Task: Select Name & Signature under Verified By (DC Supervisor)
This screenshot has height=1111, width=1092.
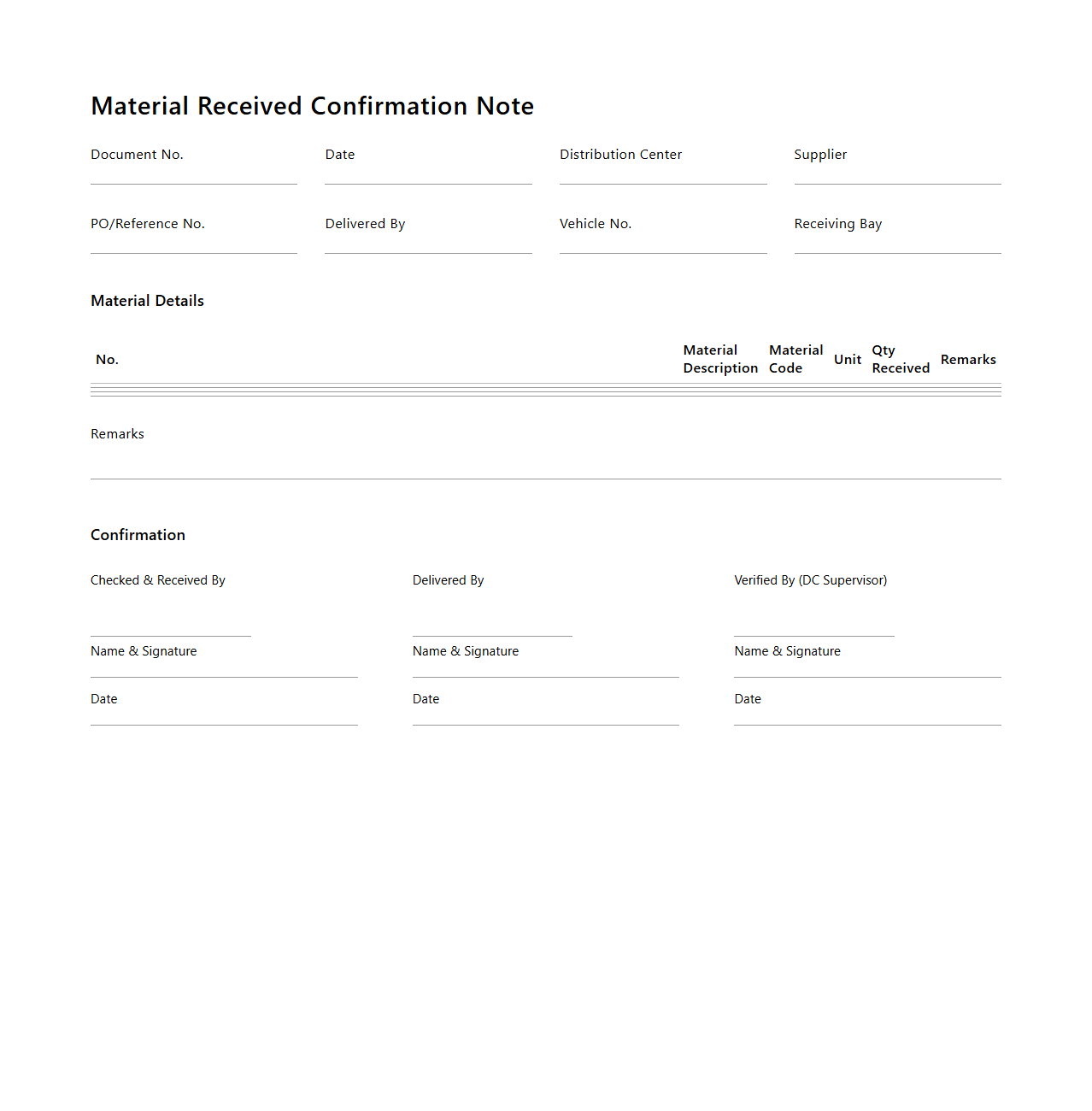Action: [x=813, y=632]
